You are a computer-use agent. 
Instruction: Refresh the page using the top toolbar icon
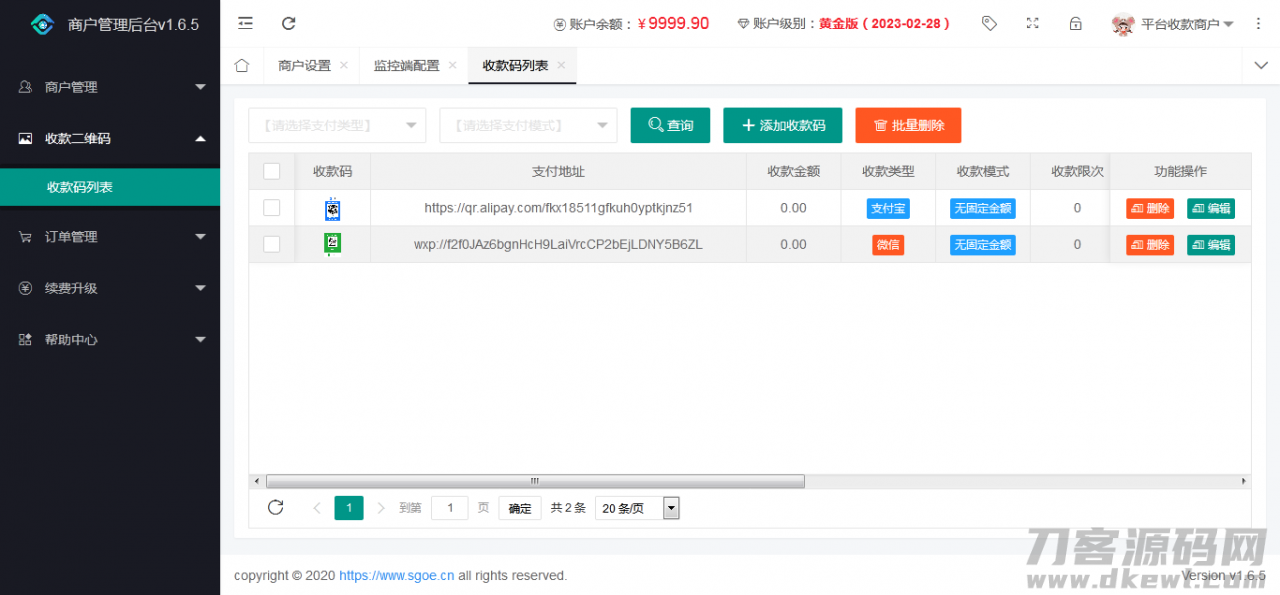[289, 22]
